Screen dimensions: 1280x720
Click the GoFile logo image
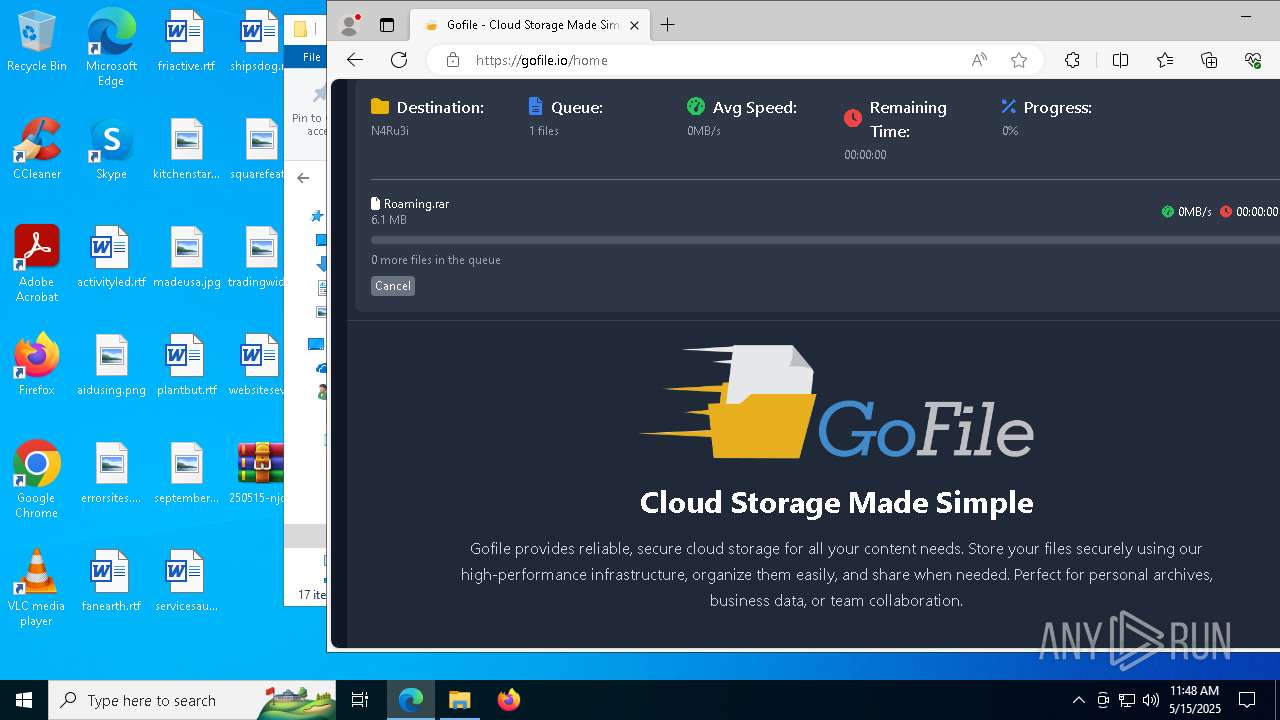click(x=836, y=402)
